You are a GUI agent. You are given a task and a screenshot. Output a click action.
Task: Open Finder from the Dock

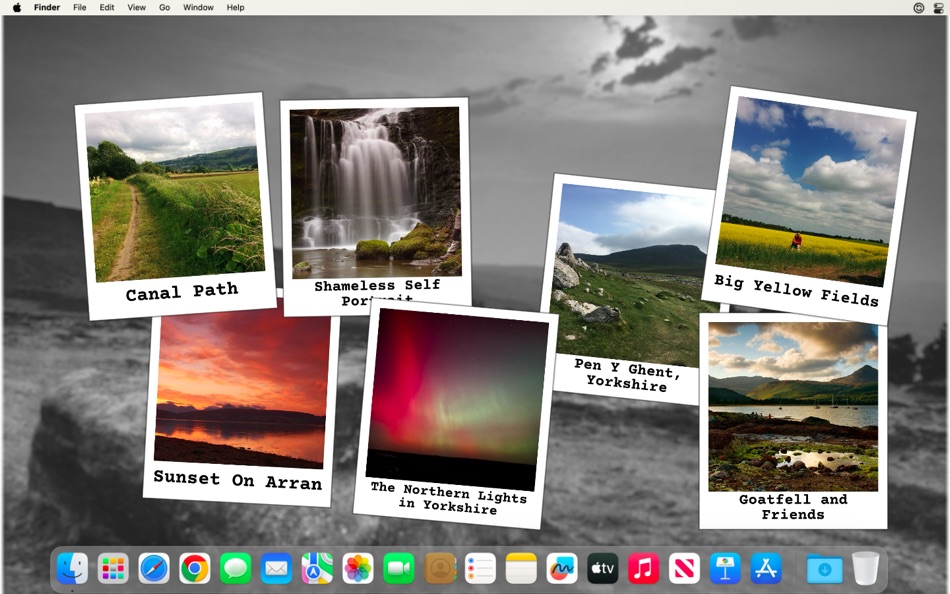pos(70,568)
